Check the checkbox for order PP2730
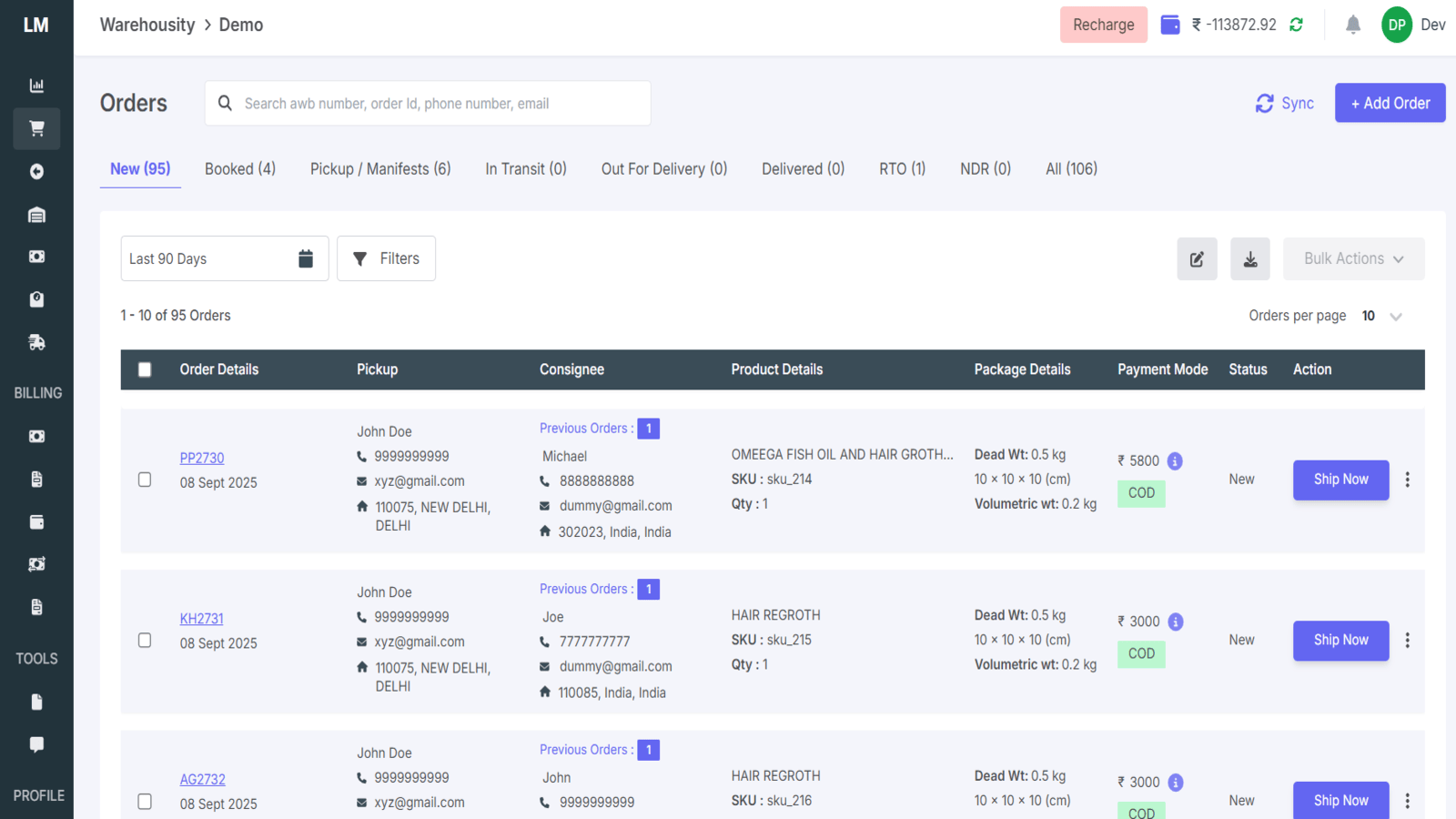 tap(145, 480)
